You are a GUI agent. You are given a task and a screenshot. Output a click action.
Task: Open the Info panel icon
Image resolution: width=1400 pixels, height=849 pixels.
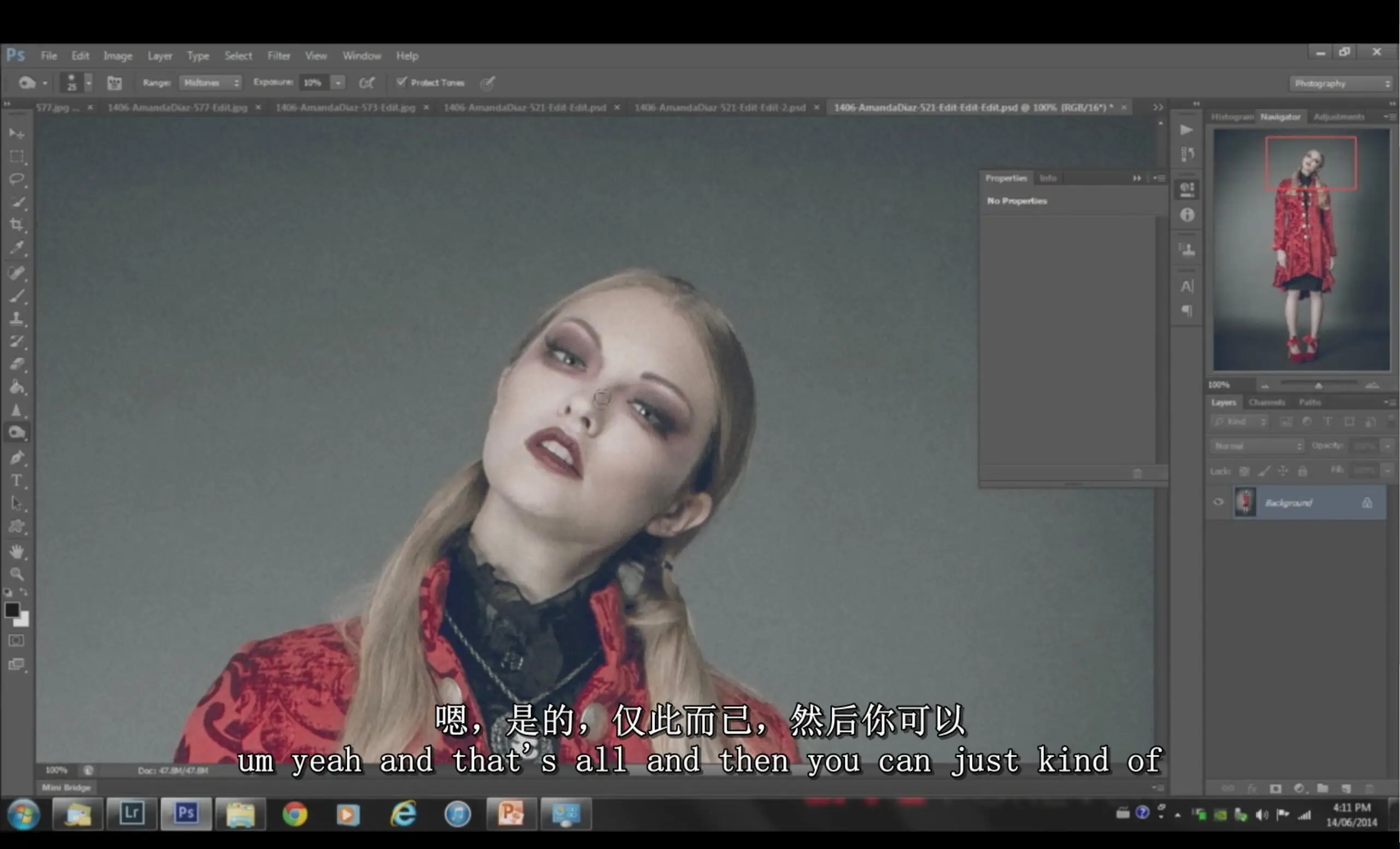point(1186,216)
